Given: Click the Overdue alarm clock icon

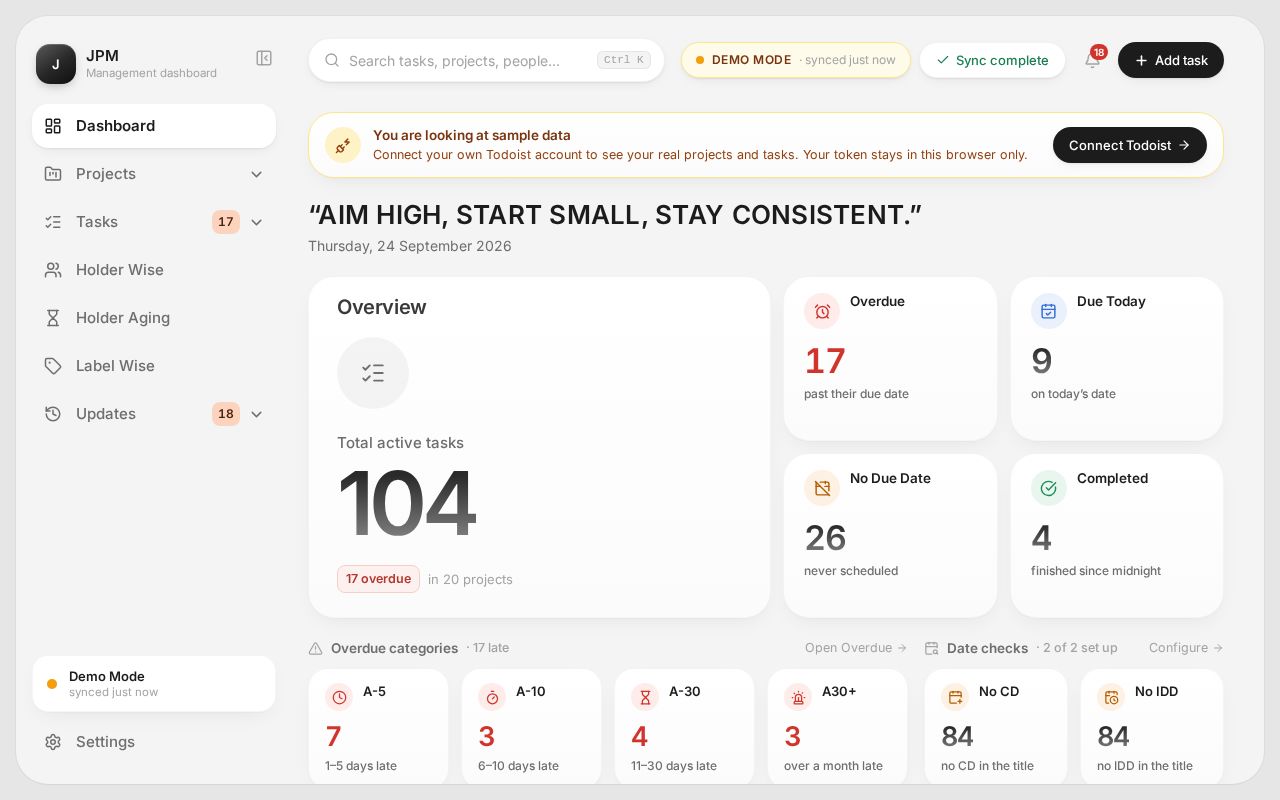Looking at the screenshot, I should [x=822, y=311].
